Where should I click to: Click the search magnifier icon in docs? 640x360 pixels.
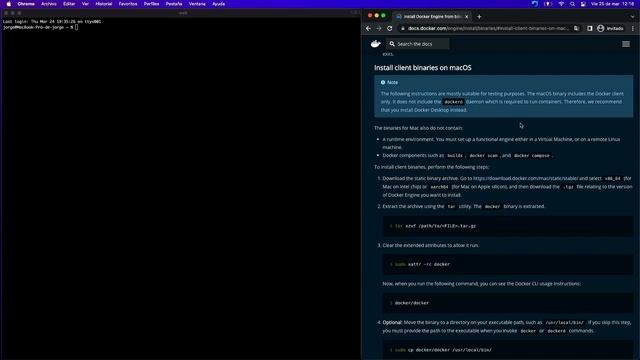pyautogui.click(x=392, y=44)
